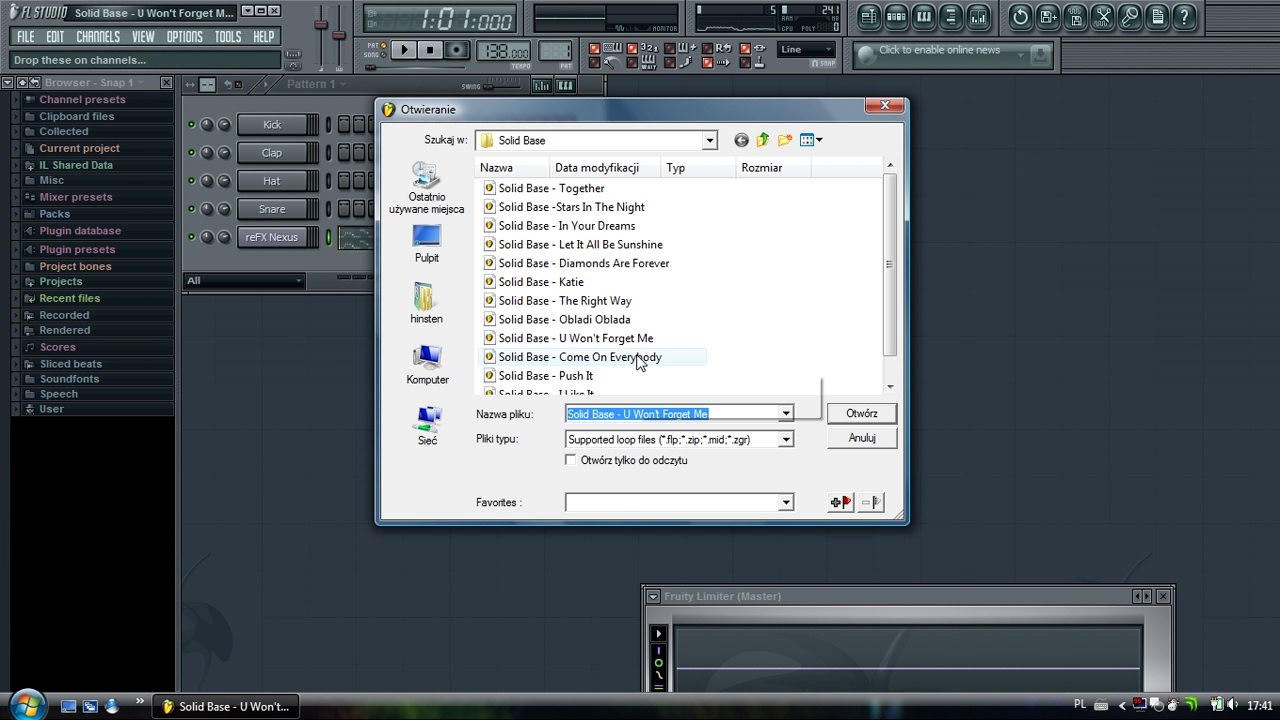Click the export wave file icon
Image resolution: width=1280 pixels, height=720 pixels.
[x=1075, y=16]
